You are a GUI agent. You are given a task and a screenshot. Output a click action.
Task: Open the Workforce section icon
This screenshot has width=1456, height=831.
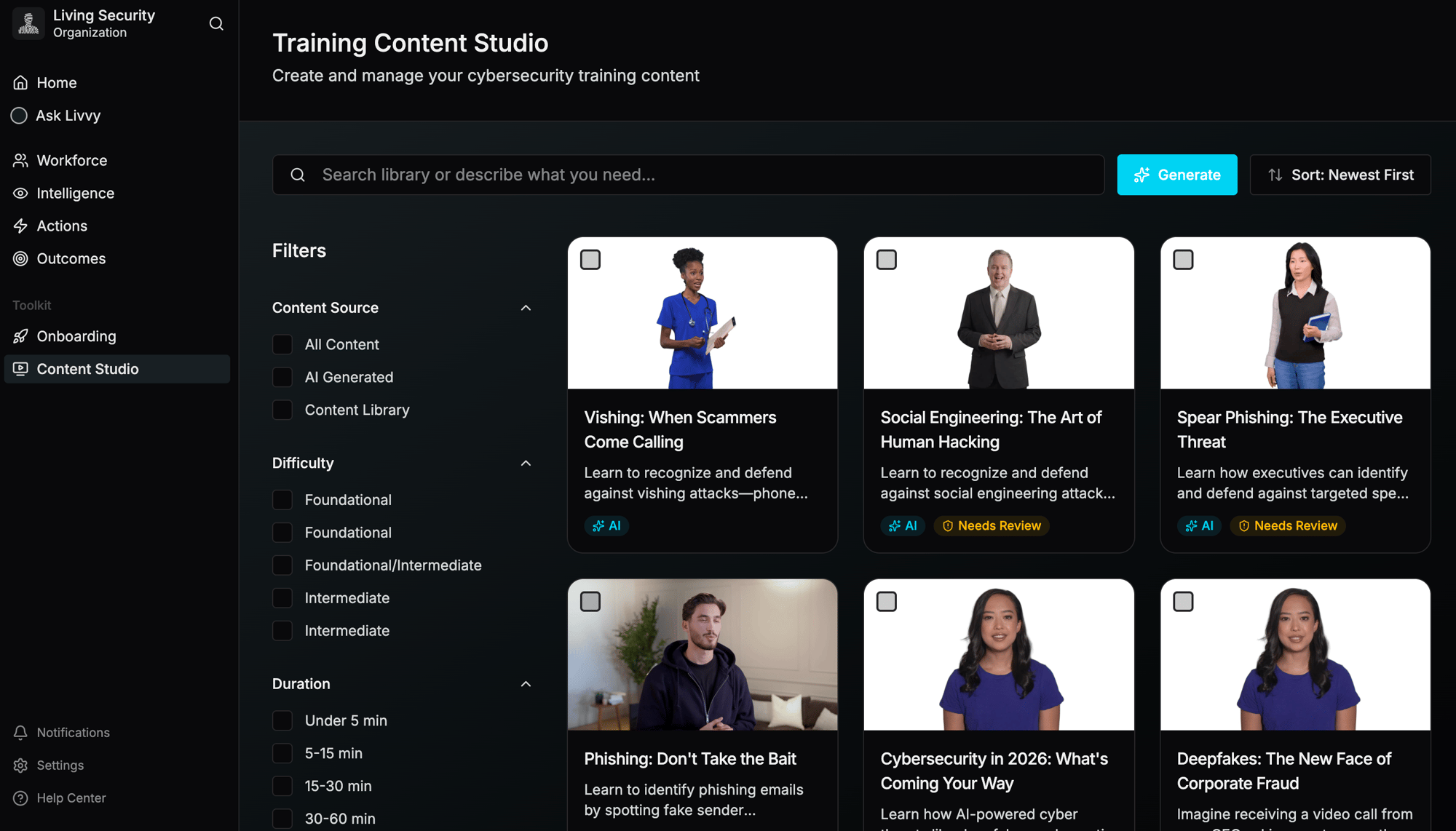click(x=20, y=160)
